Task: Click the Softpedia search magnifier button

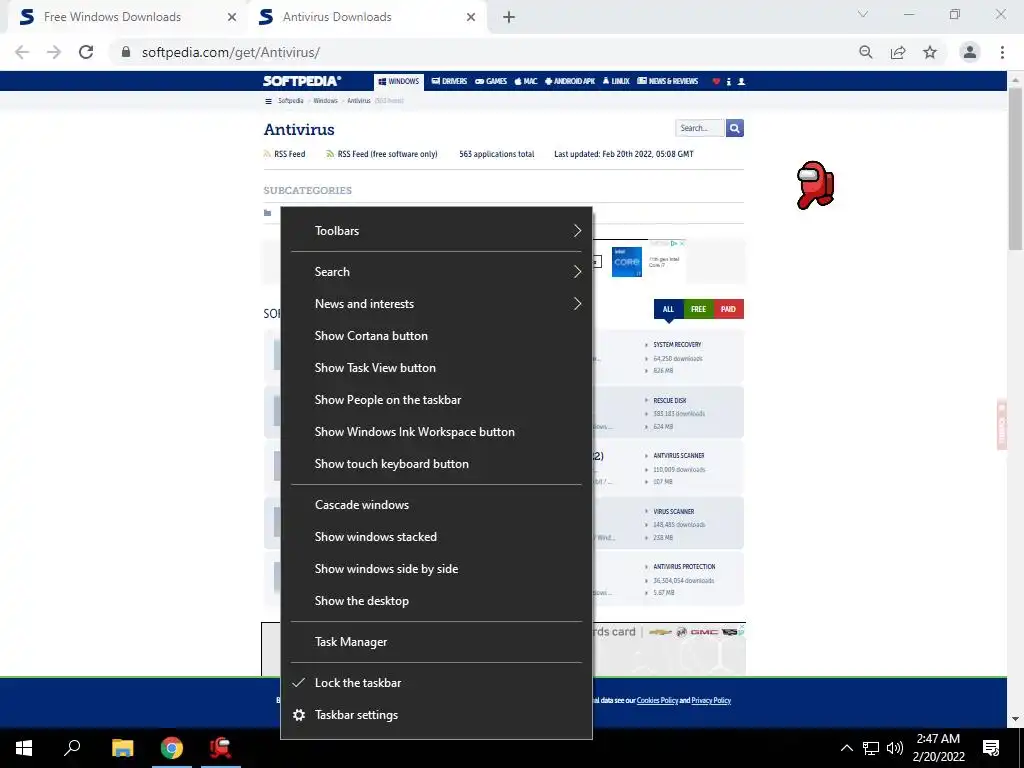Action: (x=735, y=128)
